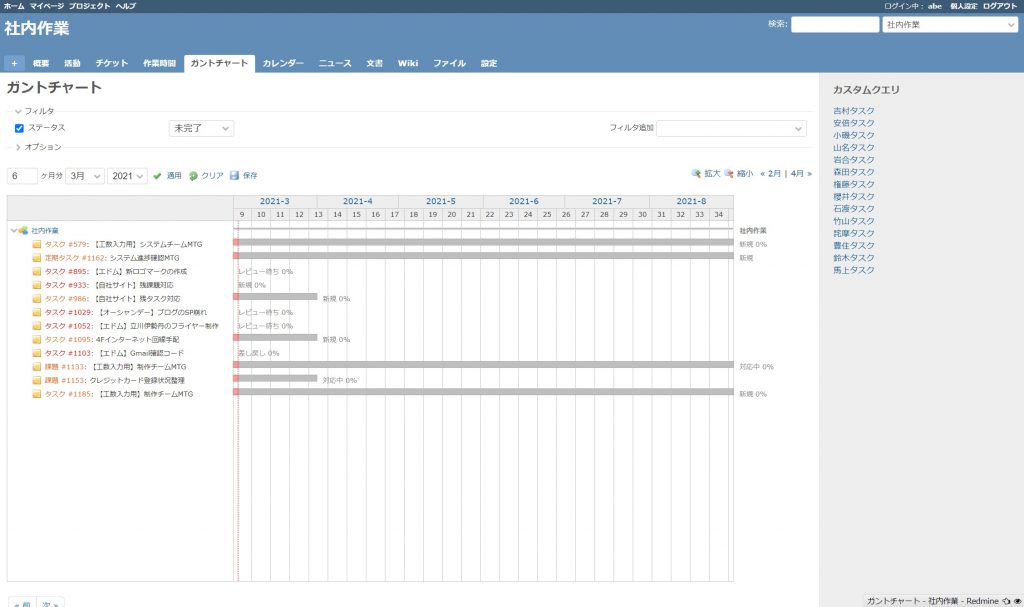This screenshot has width=1024, height=607.
Task: Click the green クリア reload icon
Action: pyautogui.click(x=193, y=176)
